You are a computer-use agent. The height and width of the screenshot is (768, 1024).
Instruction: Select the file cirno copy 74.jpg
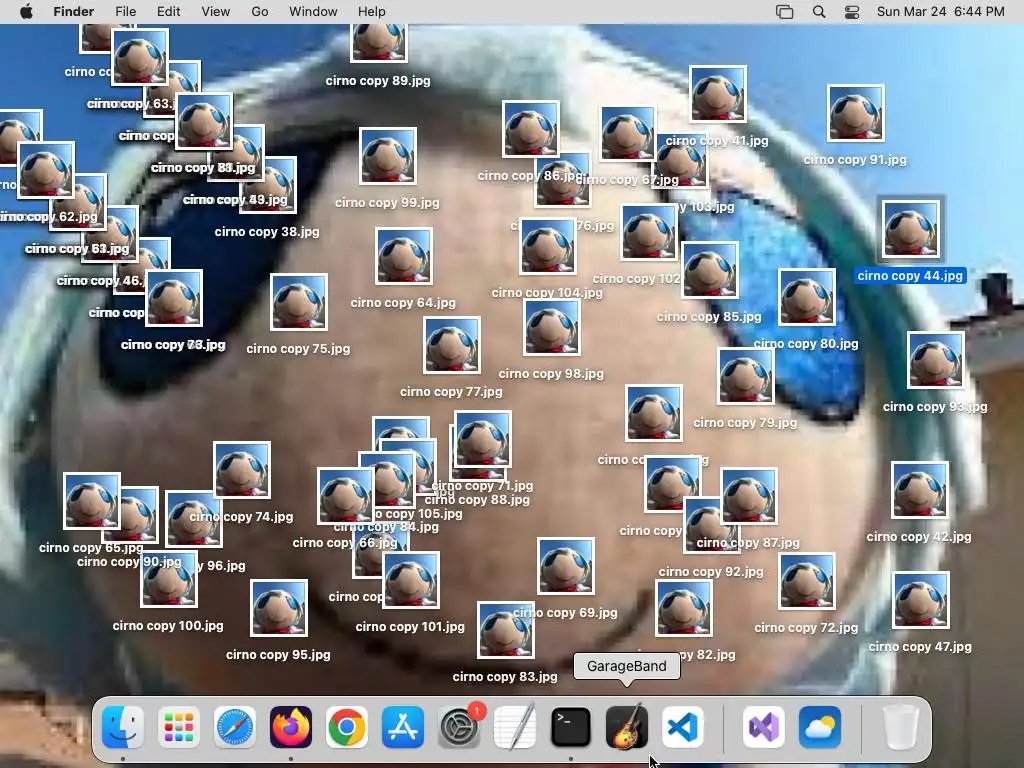[x=242, y=470]
